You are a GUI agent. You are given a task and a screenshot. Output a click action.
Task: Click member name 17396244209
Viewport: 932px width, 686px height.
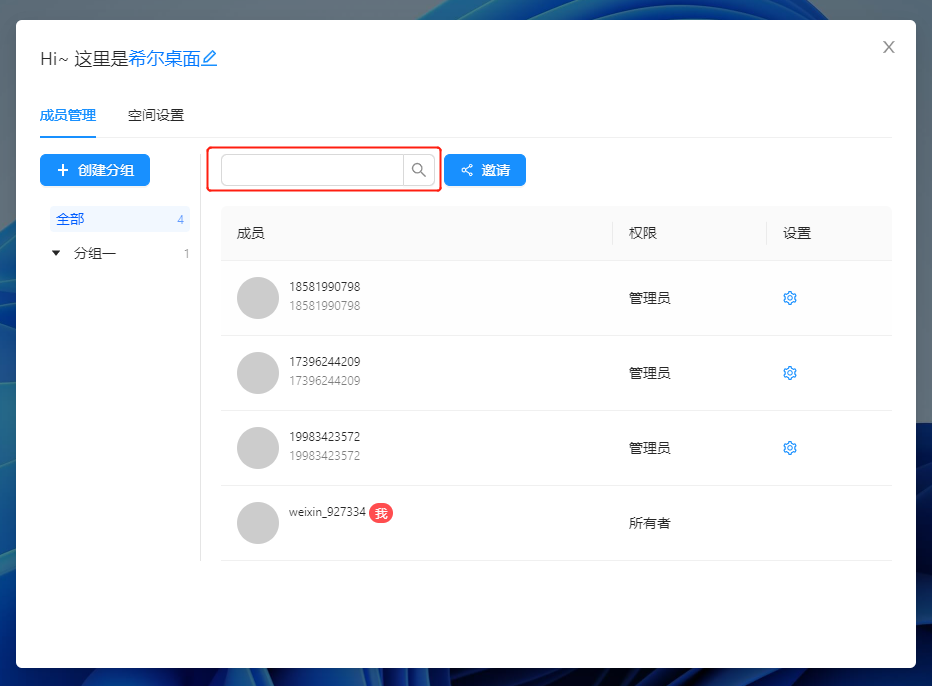(x=325, y=361)
